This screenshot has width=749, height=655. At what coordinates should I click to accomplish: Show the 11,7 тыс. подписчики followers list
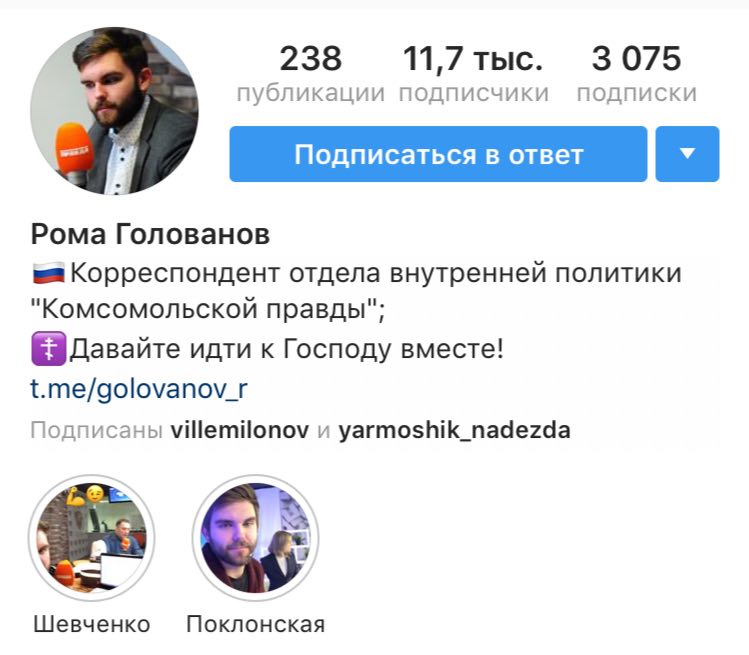473,74
